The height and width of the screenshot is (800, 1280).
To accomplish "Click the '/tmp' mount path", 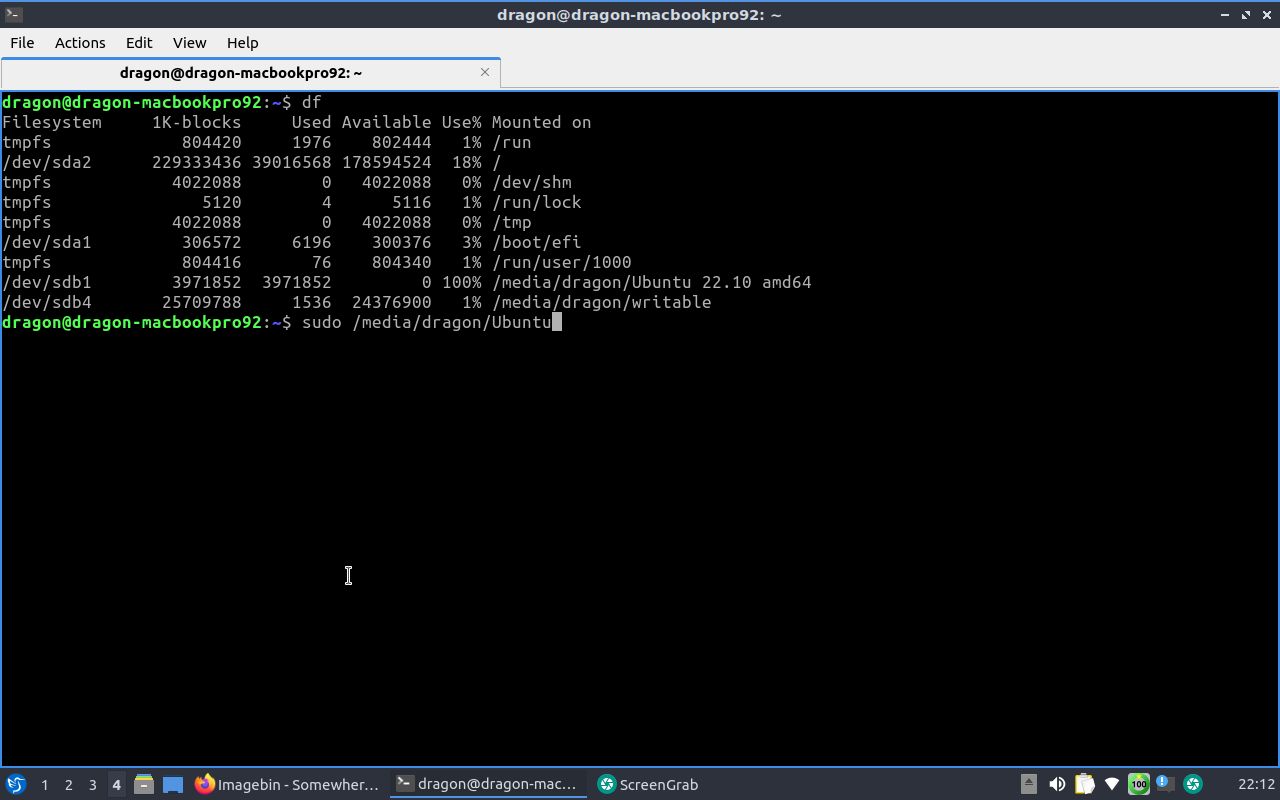I will click(512, 222).
